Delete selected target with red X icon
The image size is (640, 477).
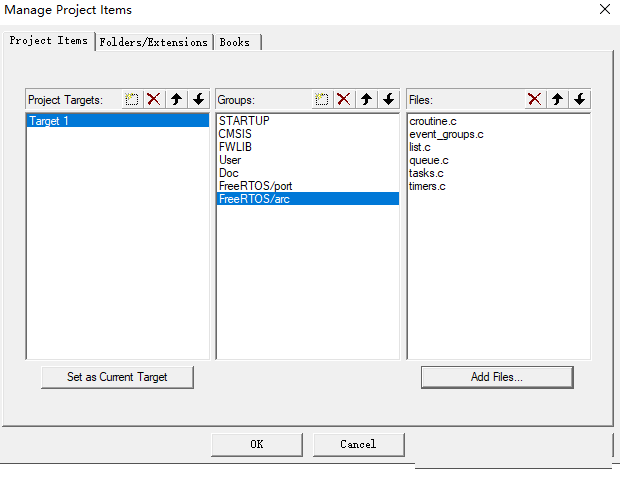[x=153, y=99]
